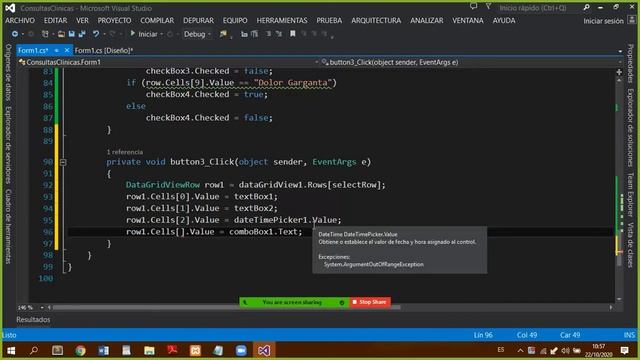
Task: Click the line 96 code with comboBox1.Text
Action: pos(214,232)
